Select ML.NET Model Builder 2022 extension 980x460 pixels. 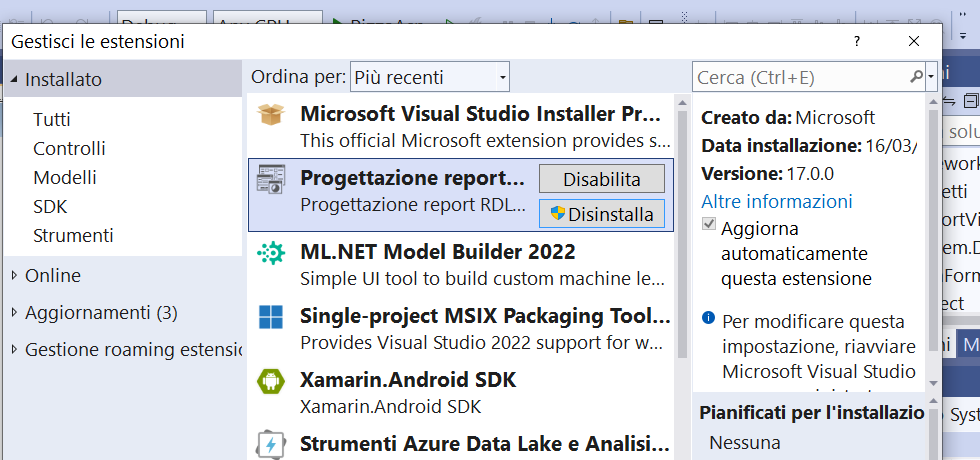[461, 265]
